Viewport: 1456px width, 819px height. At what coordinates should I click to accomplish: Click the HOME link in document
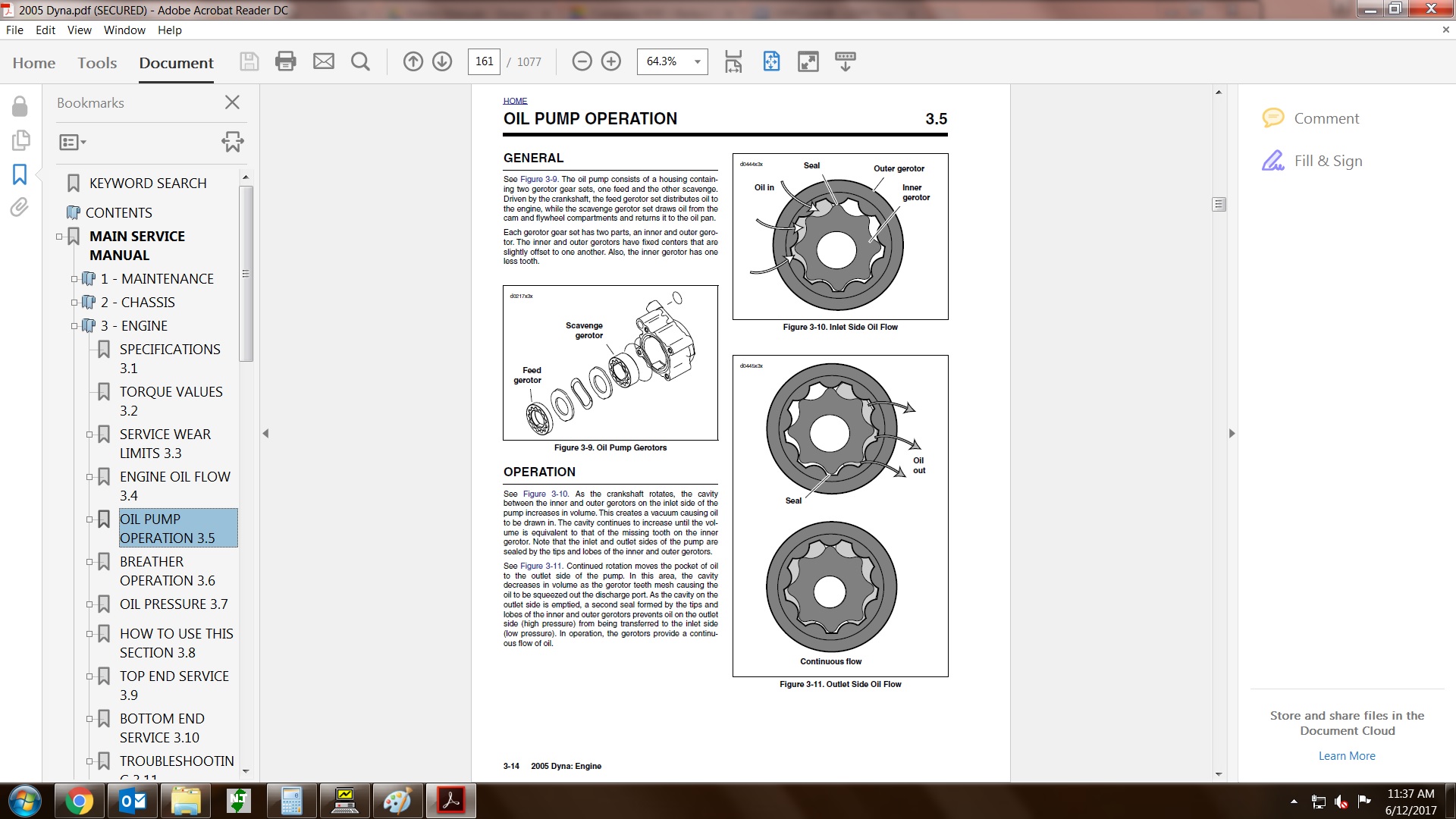click(515, 101)
